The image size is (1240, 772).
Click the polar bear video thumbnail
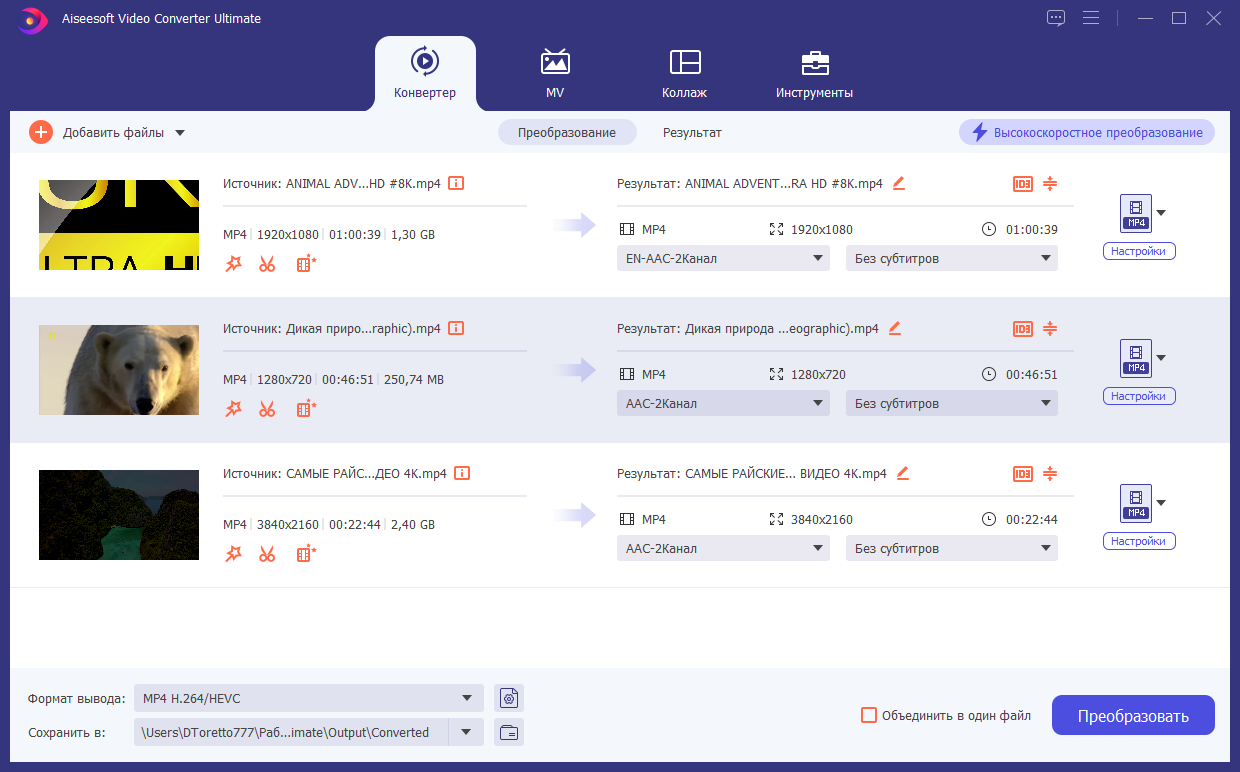point(118,369)
